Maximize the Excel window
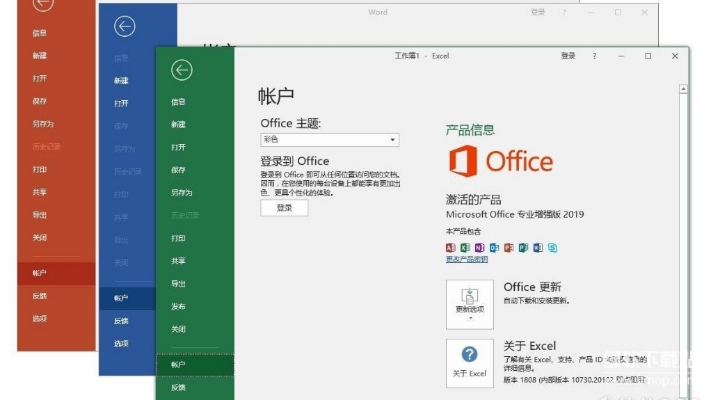Image resolution: width=712 pixels, height=400 pixels. [x=648, y=56]
